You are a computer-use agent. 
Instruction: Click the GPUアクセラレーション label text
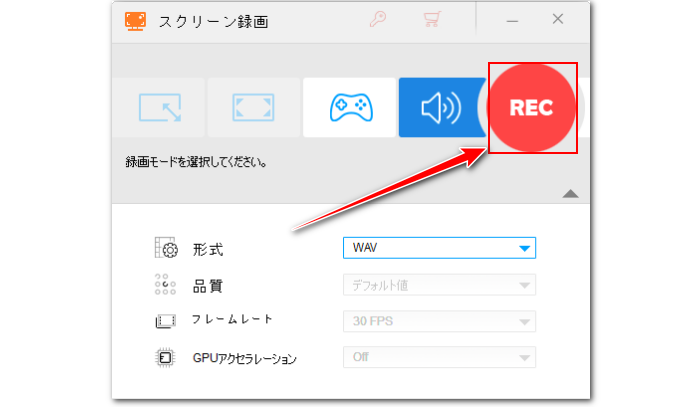(x=245, y=358)
